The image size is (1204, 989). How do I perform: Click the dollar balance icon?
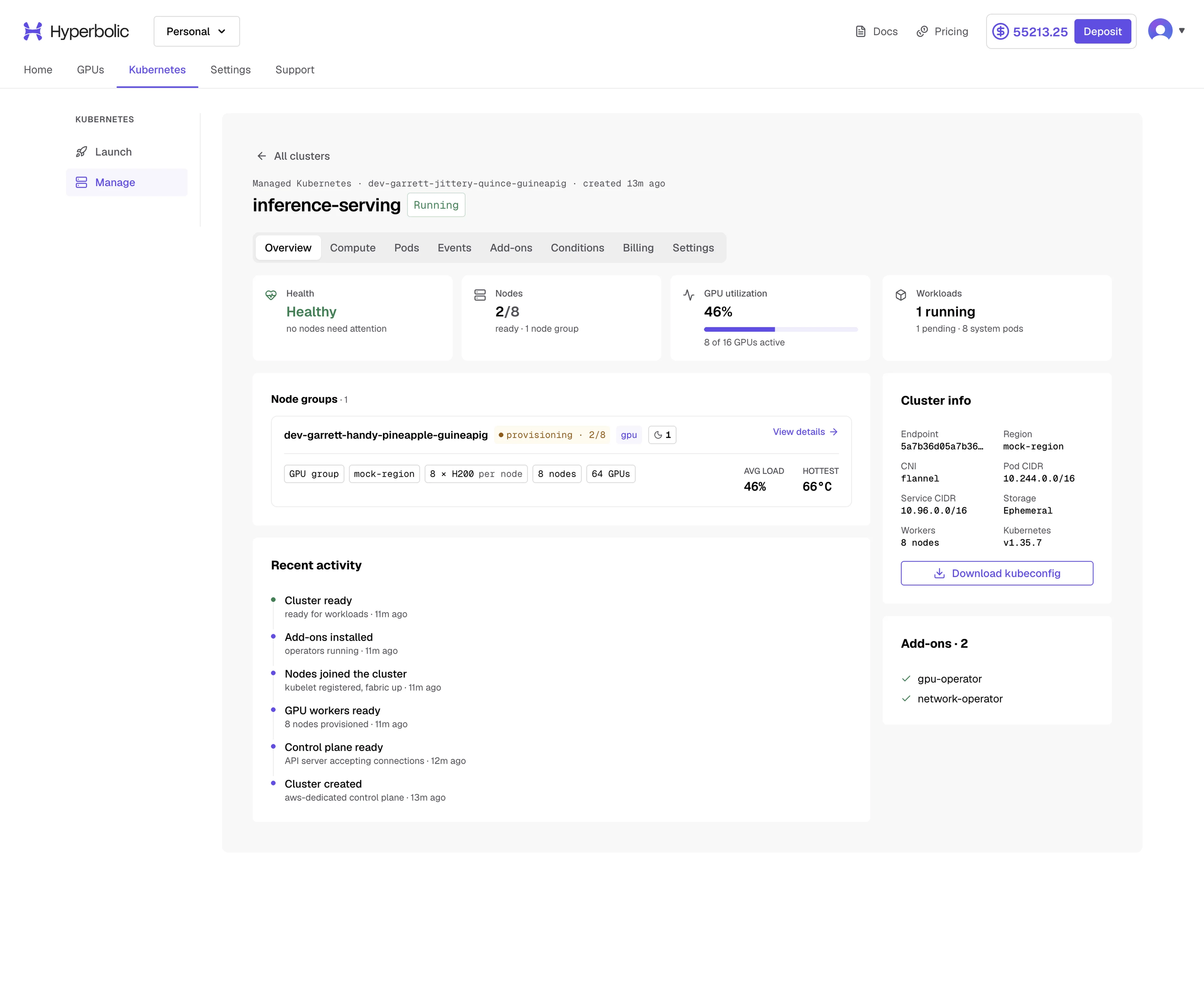1001,31
